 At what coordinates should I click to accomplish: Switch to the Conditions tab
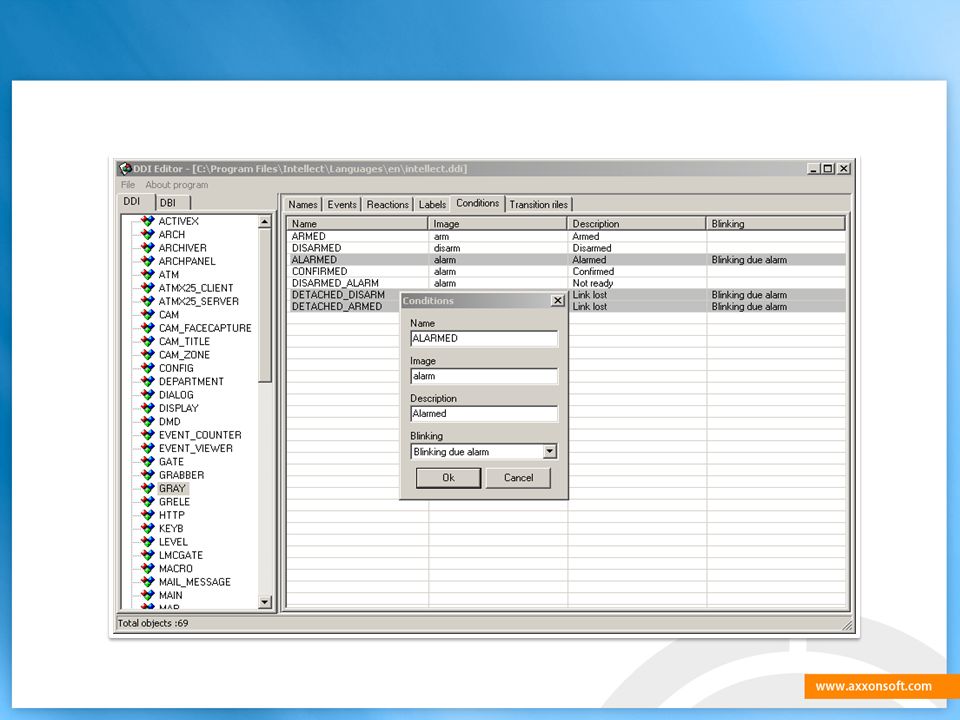point(478,203)
